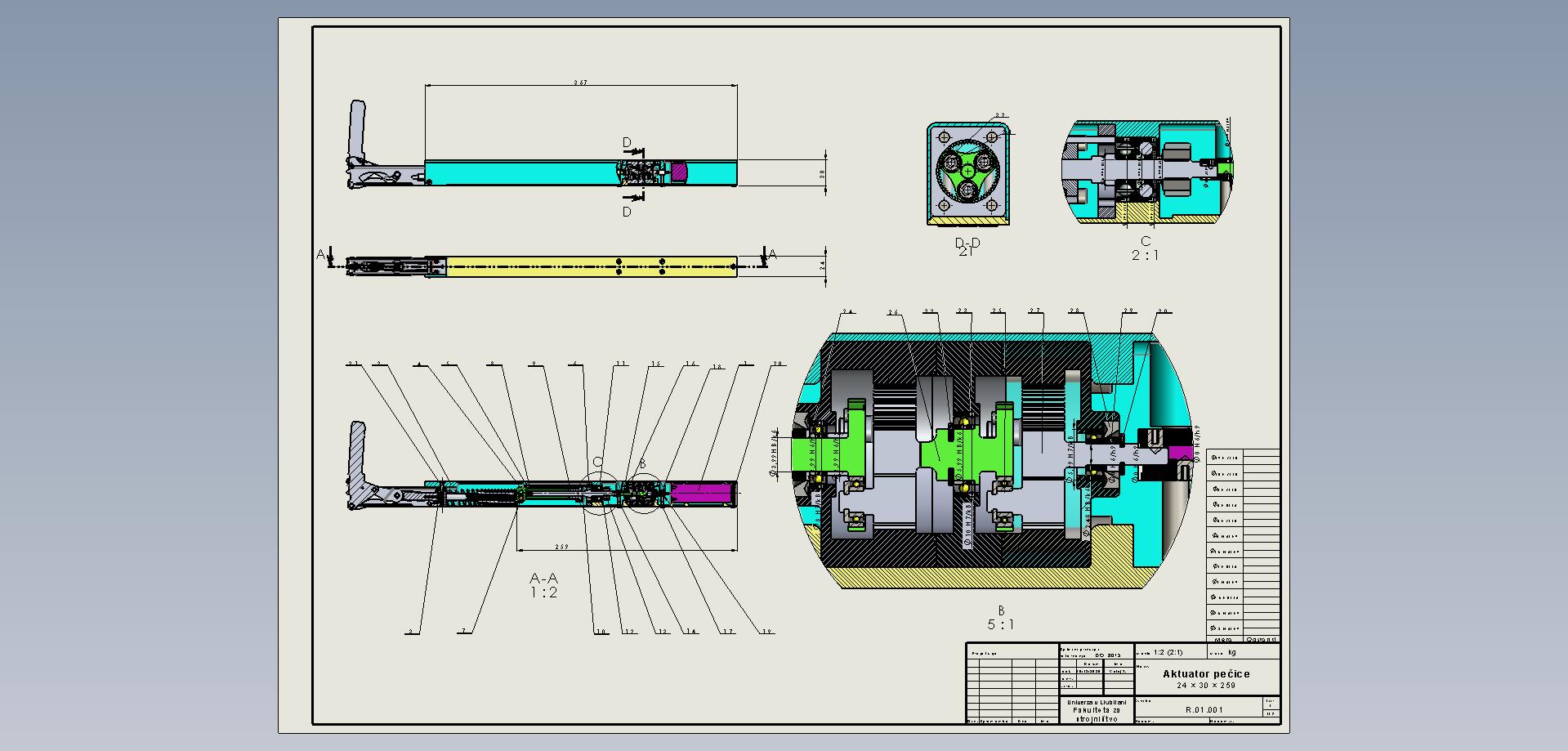The width and height of the screenshot is (1568, 751).
Task: Select balloon number 11 above section A-A
Action: 621,364
